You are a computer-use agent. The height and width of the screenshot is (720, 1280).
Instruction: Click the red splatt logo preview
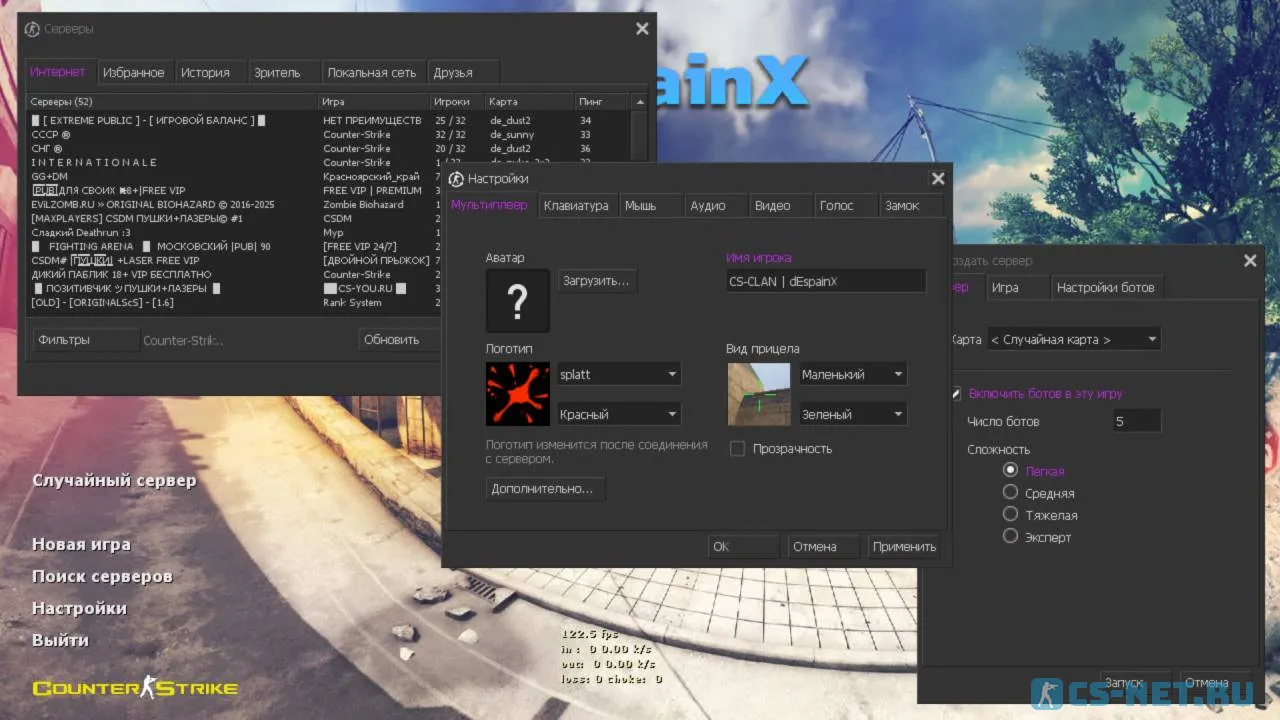coord(518,394)
